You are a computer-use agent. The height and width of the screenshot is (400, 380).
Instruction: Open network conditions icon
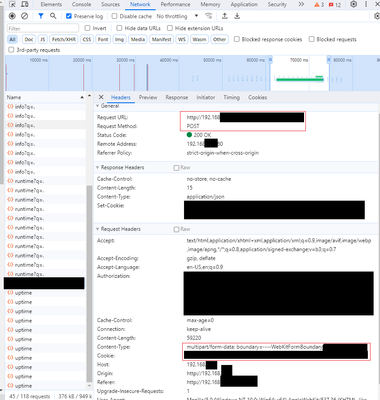209,16
